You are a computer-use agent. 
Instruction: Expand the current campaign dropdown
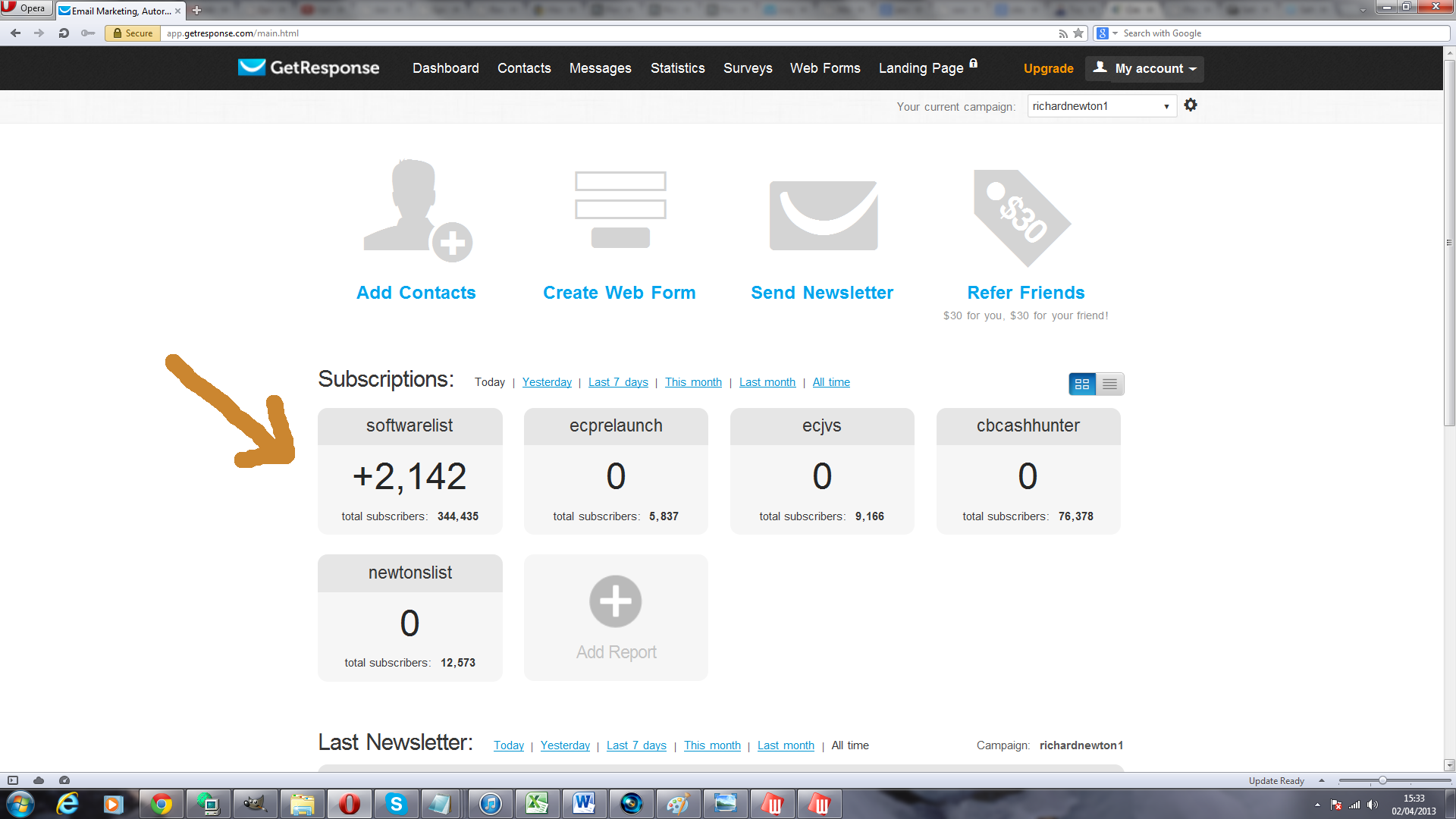pyautogui.click(x=1102, y=106)
